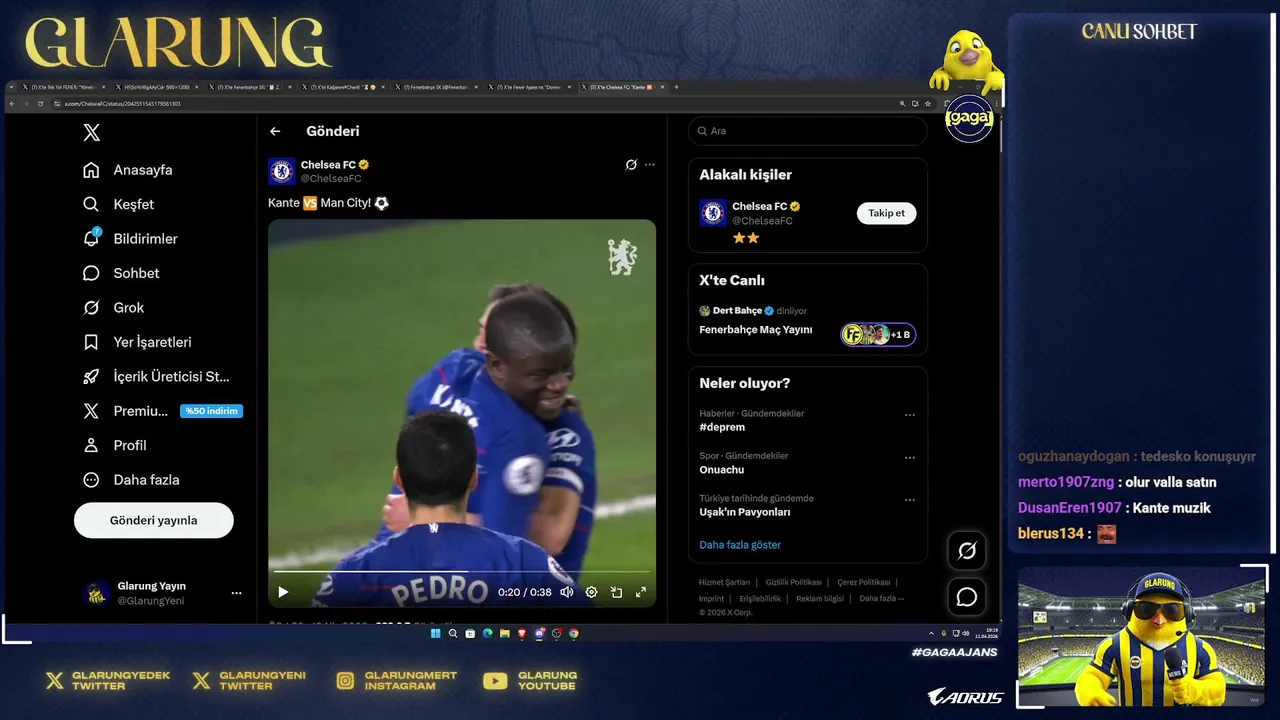
Task: Open the three-dot menu on Chelsea post
Action: (650, 164)
